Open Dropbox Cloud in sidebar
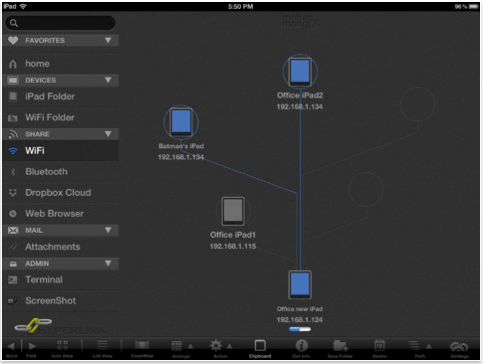Viewport: 483px width, 364px height. coord(60,193)
